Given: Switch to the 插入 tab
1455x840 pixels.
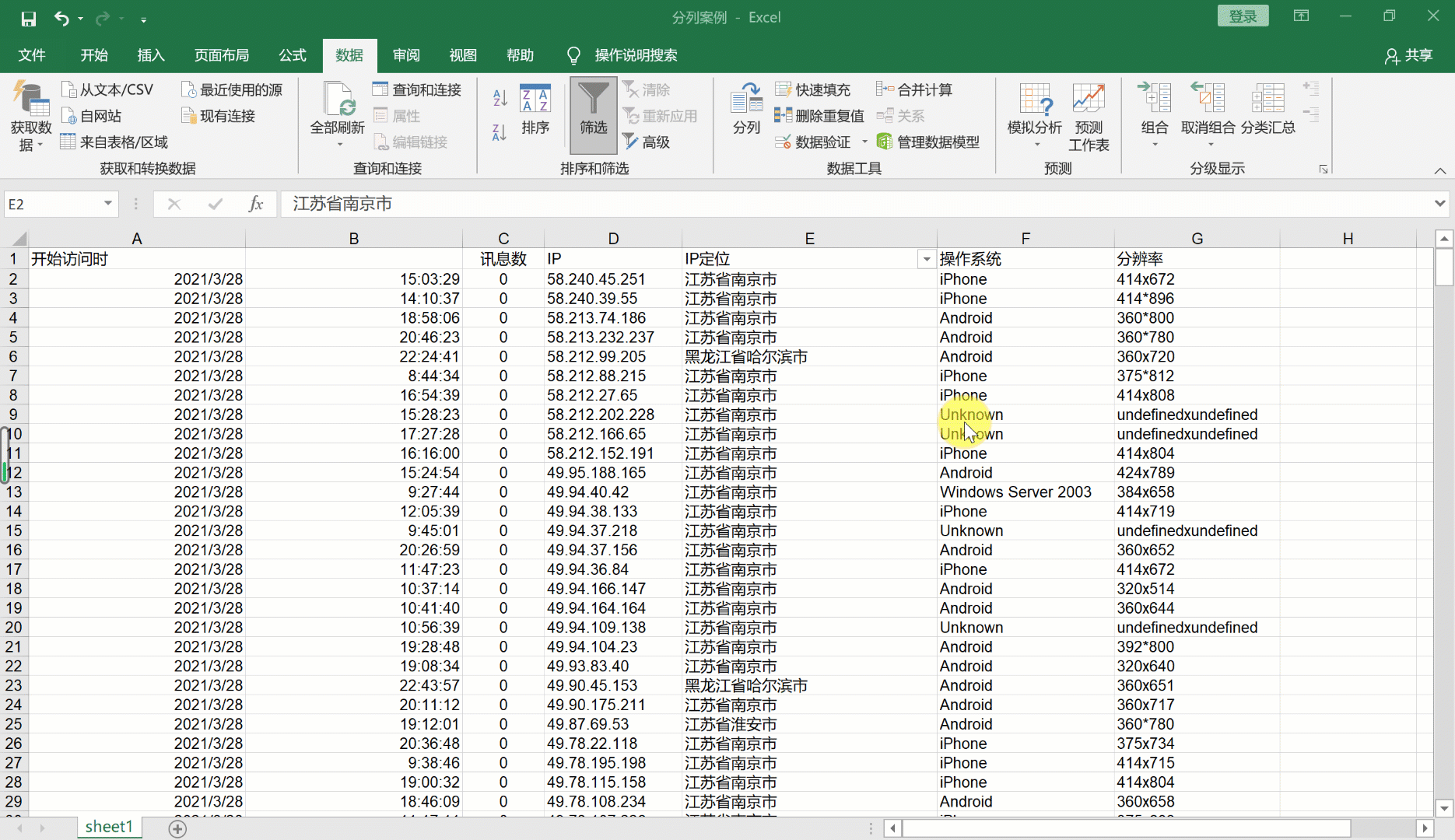Looking at the screenshot, I should pos(151,55).
